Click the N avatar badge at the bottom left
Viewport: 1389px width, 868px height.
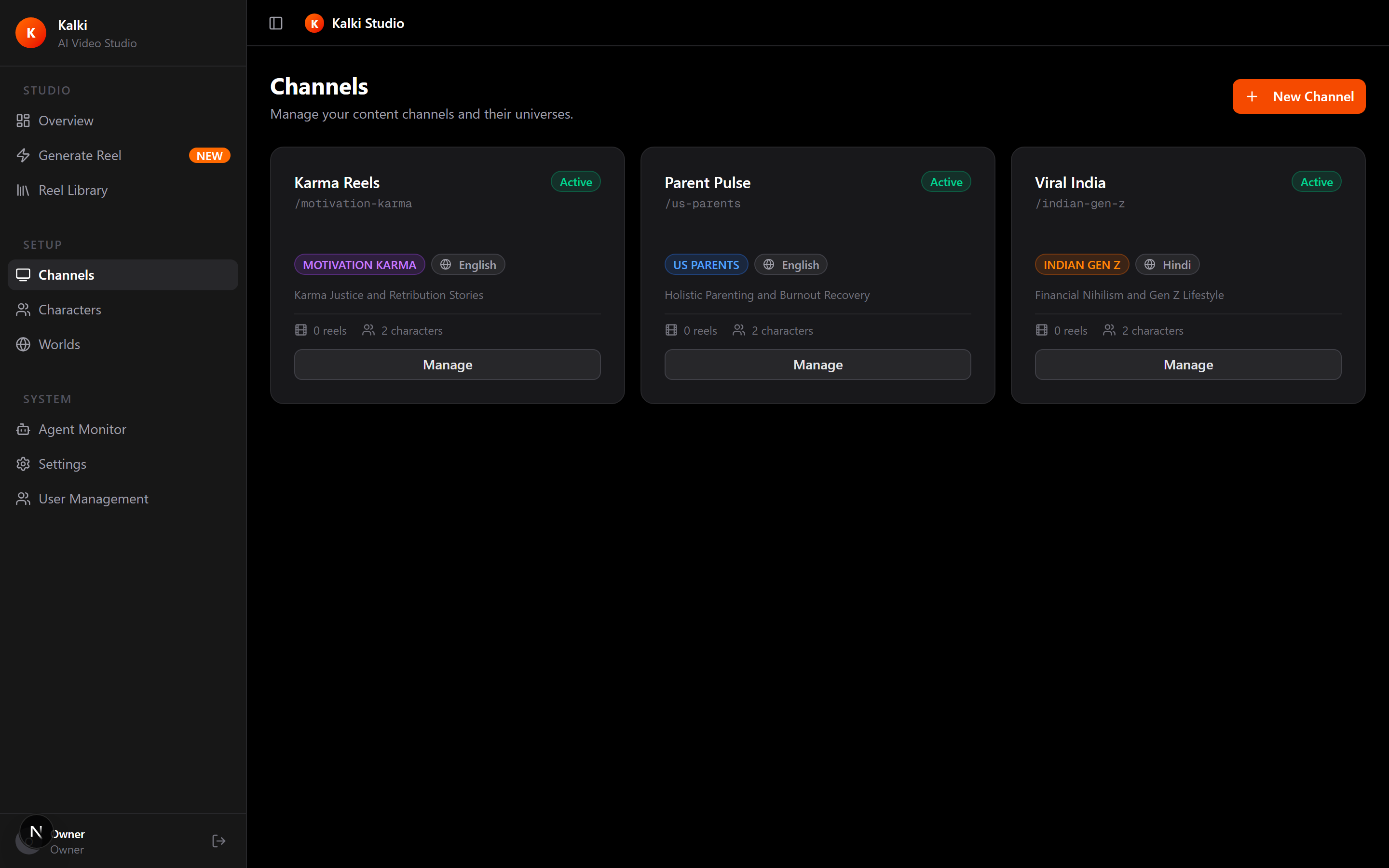pyautogui.click(x=36, y=832)
